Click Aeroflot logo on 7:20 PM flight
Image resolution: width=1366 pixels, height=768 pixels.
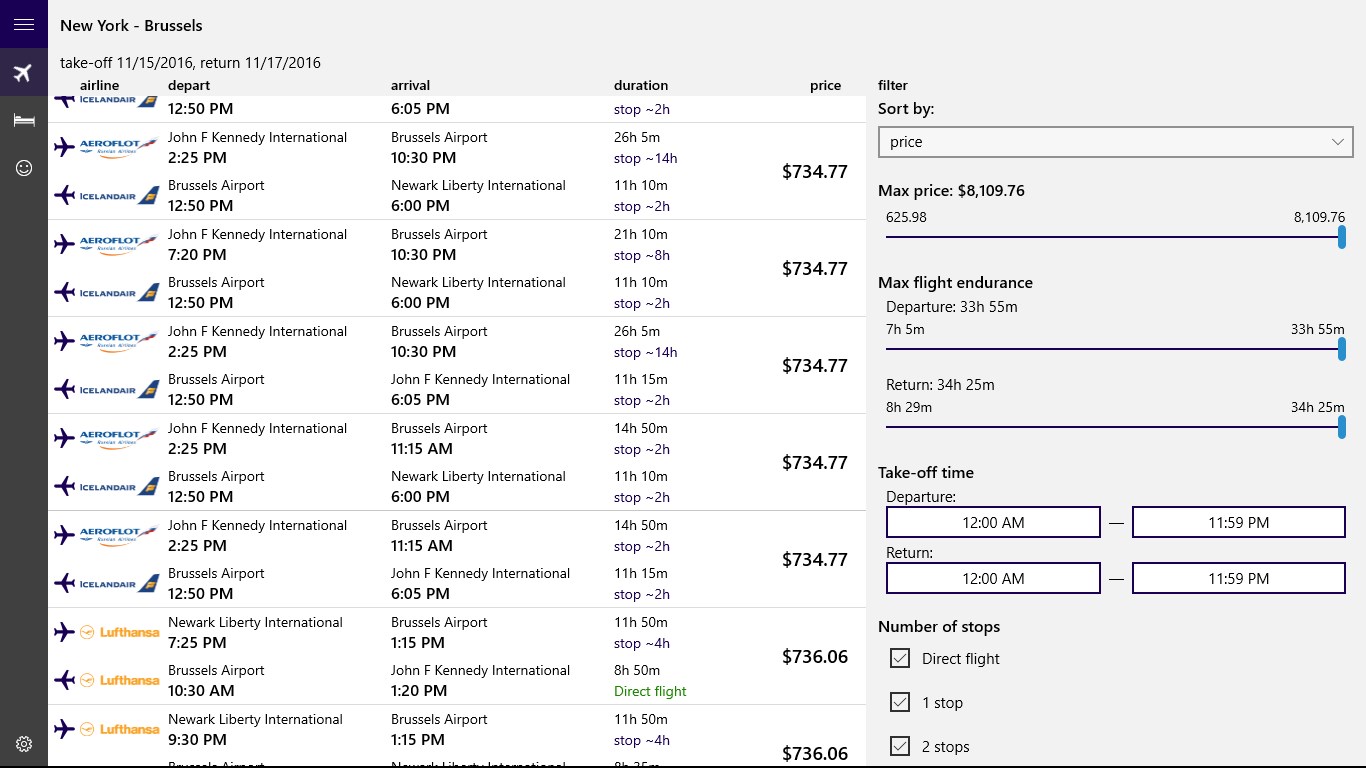(119, 244)
